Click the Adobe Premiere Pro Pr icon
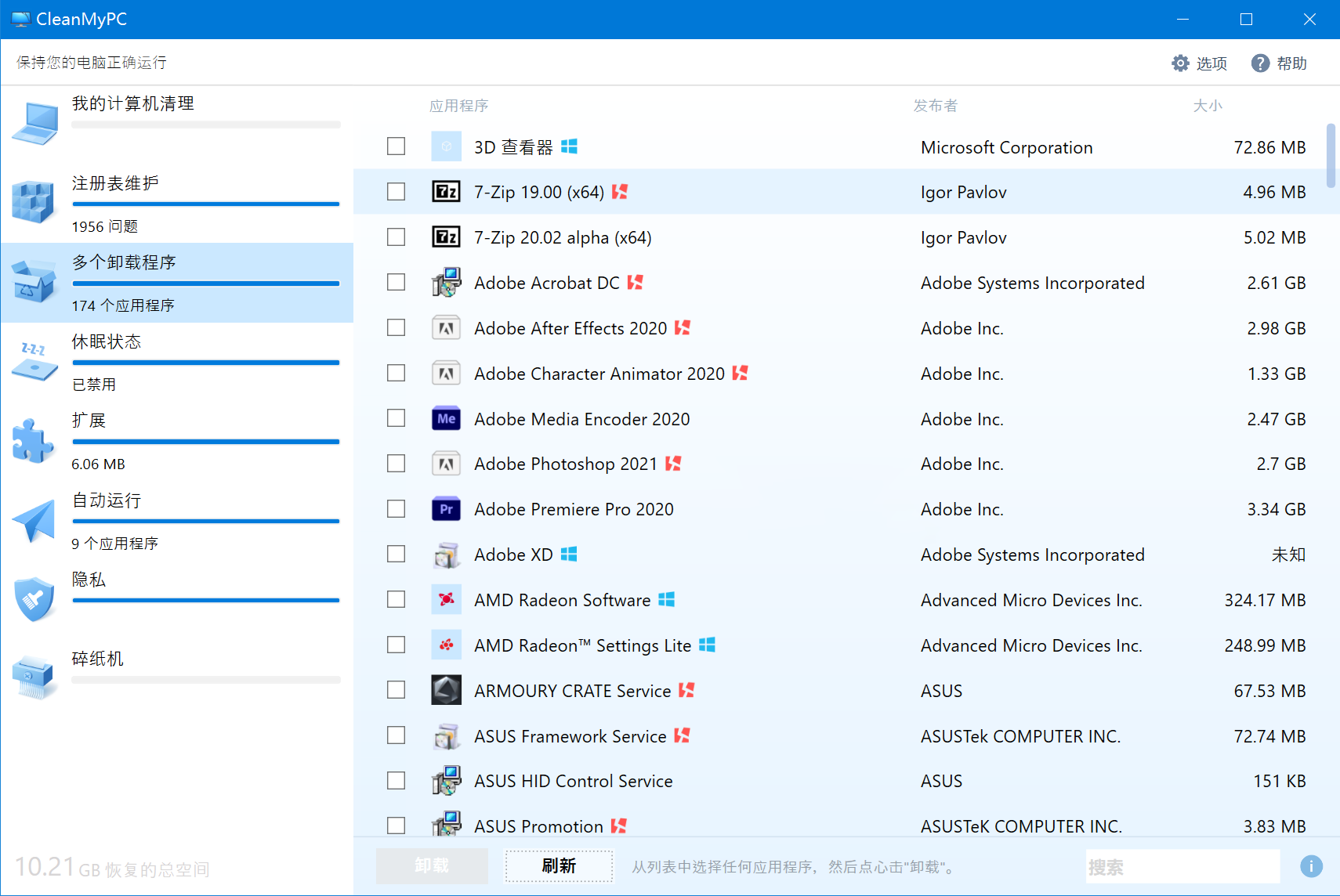Screen dimensions: 1340x896 tap(446, 509)
